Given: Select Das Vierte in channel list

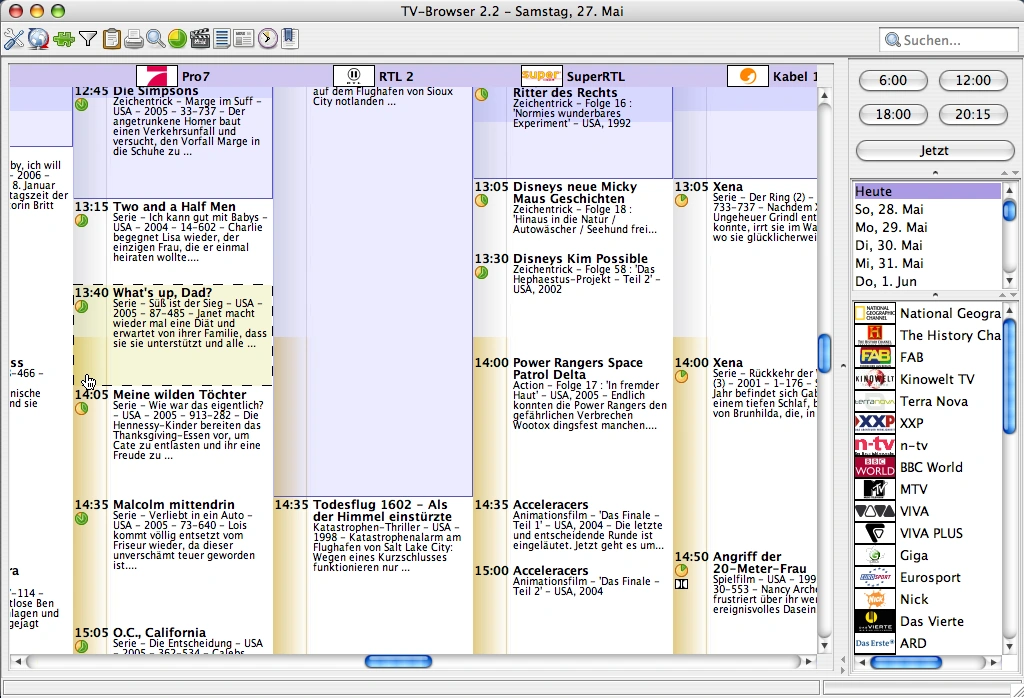Looking at the screenshot, I should (x=927, y=622).
